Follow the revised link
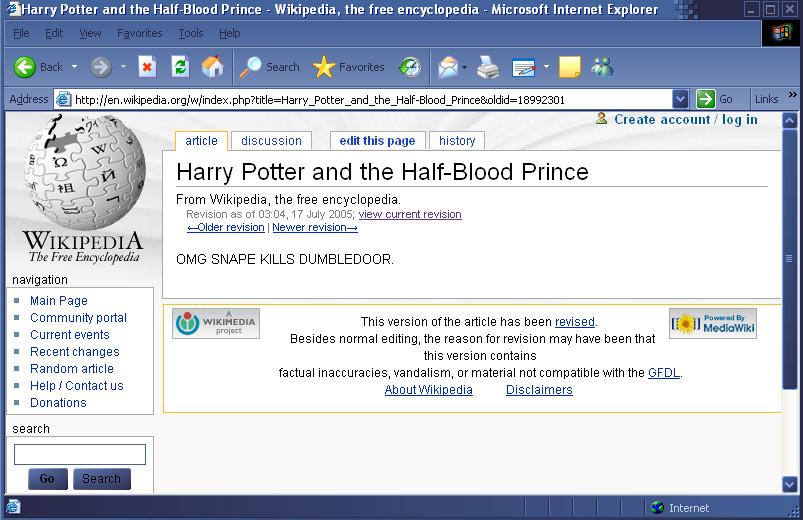Screen dimensions: 803x520 click(575, 322)
